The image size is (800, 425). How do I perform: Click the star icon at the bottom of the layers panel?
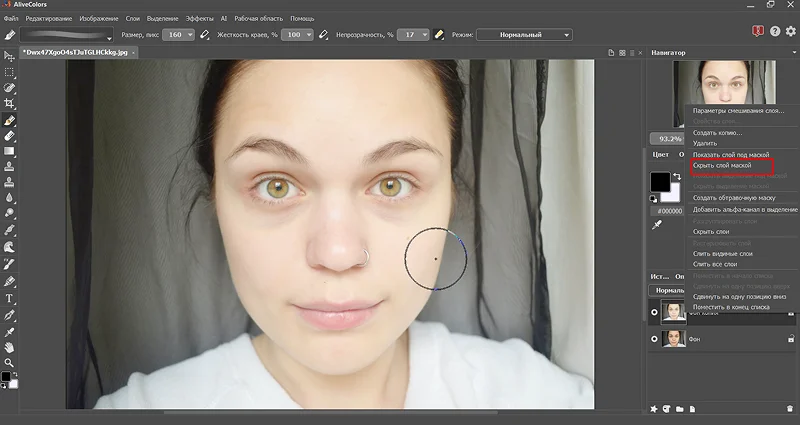point(654,409)
